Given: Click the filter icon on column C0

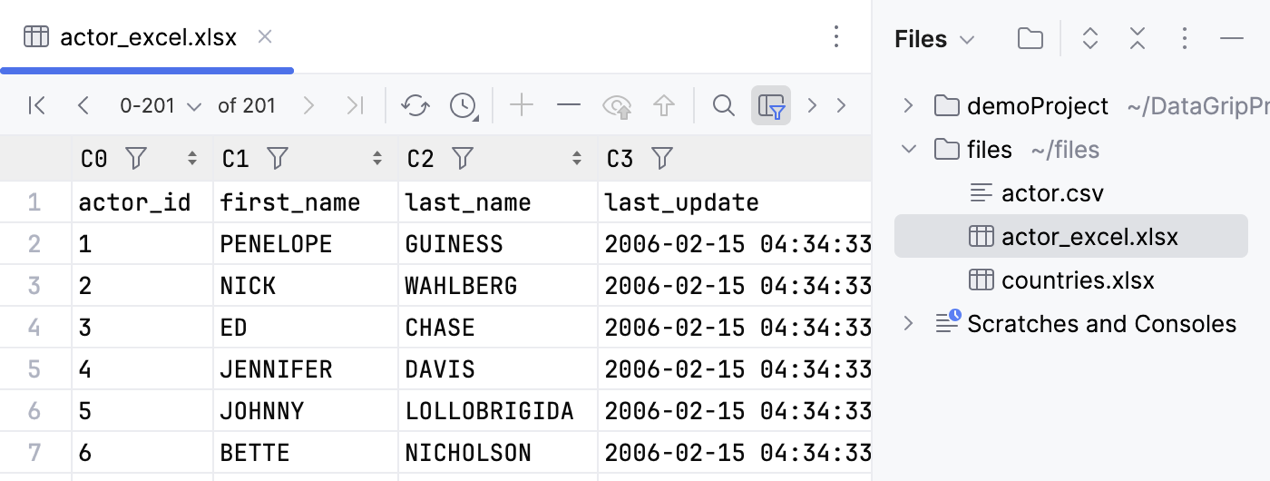Looking at the screenshot, I should 136,158.
